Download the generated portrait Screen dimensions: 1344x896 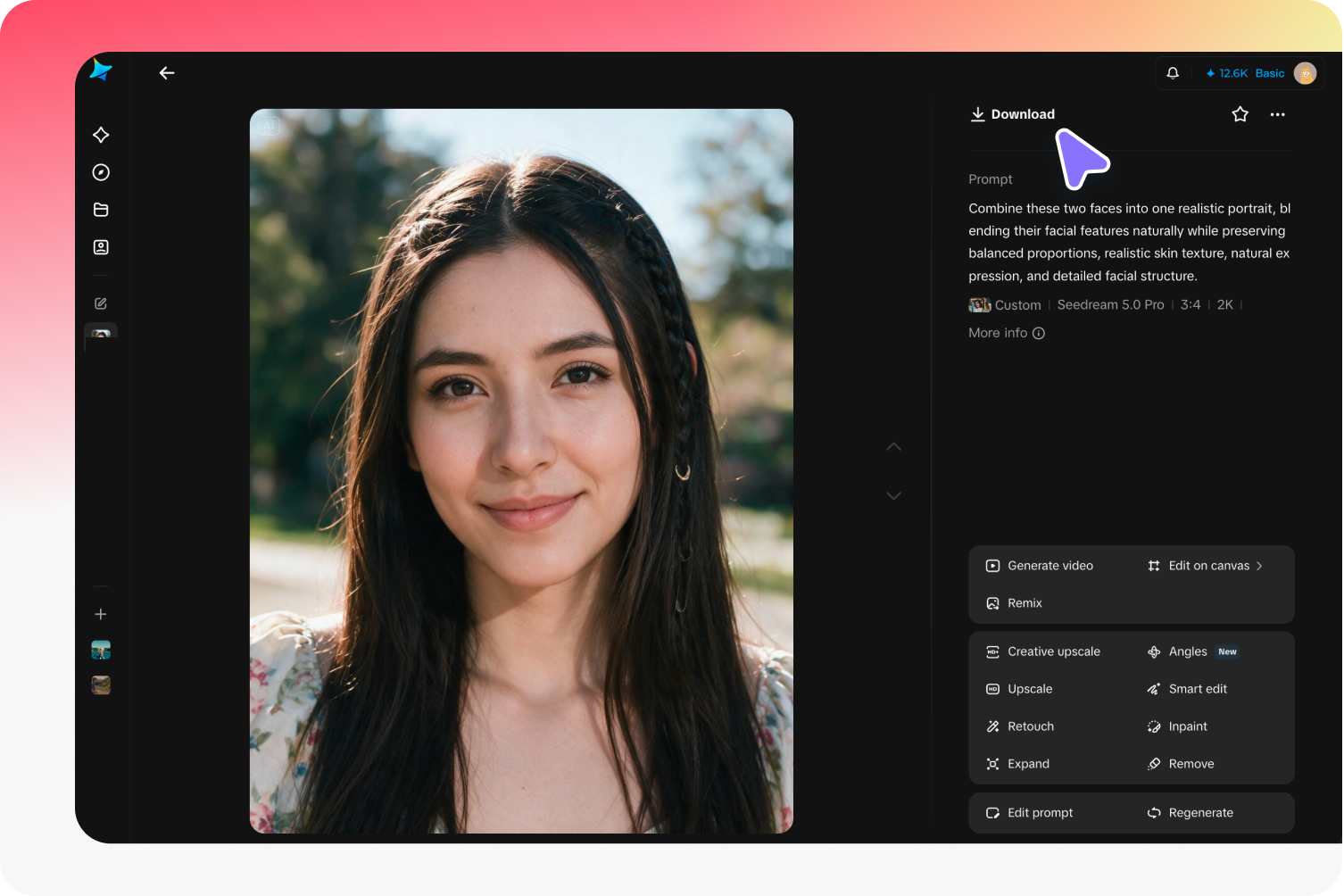click(1013, 114)
